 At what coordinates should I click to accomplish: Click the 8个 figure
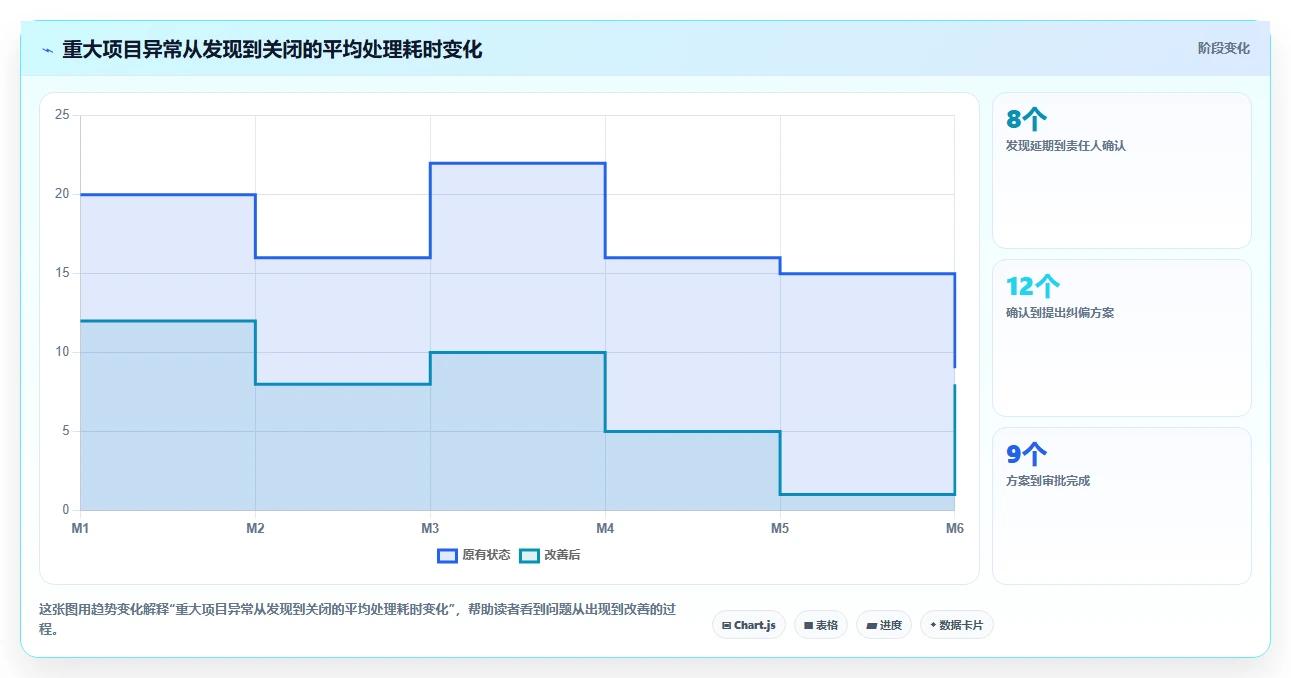pyautogui.click(x=1027, y=119)
